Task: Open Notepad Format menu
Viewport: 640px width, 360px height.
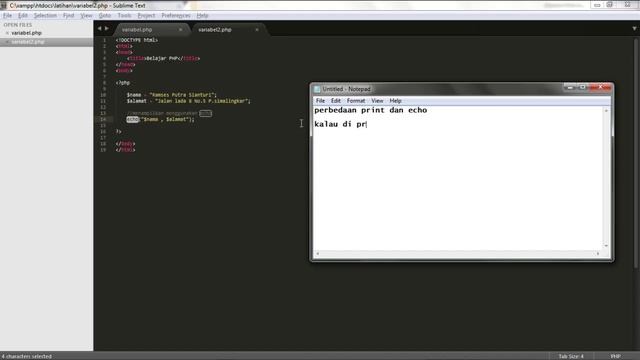Action: click(x=356, y=101)
